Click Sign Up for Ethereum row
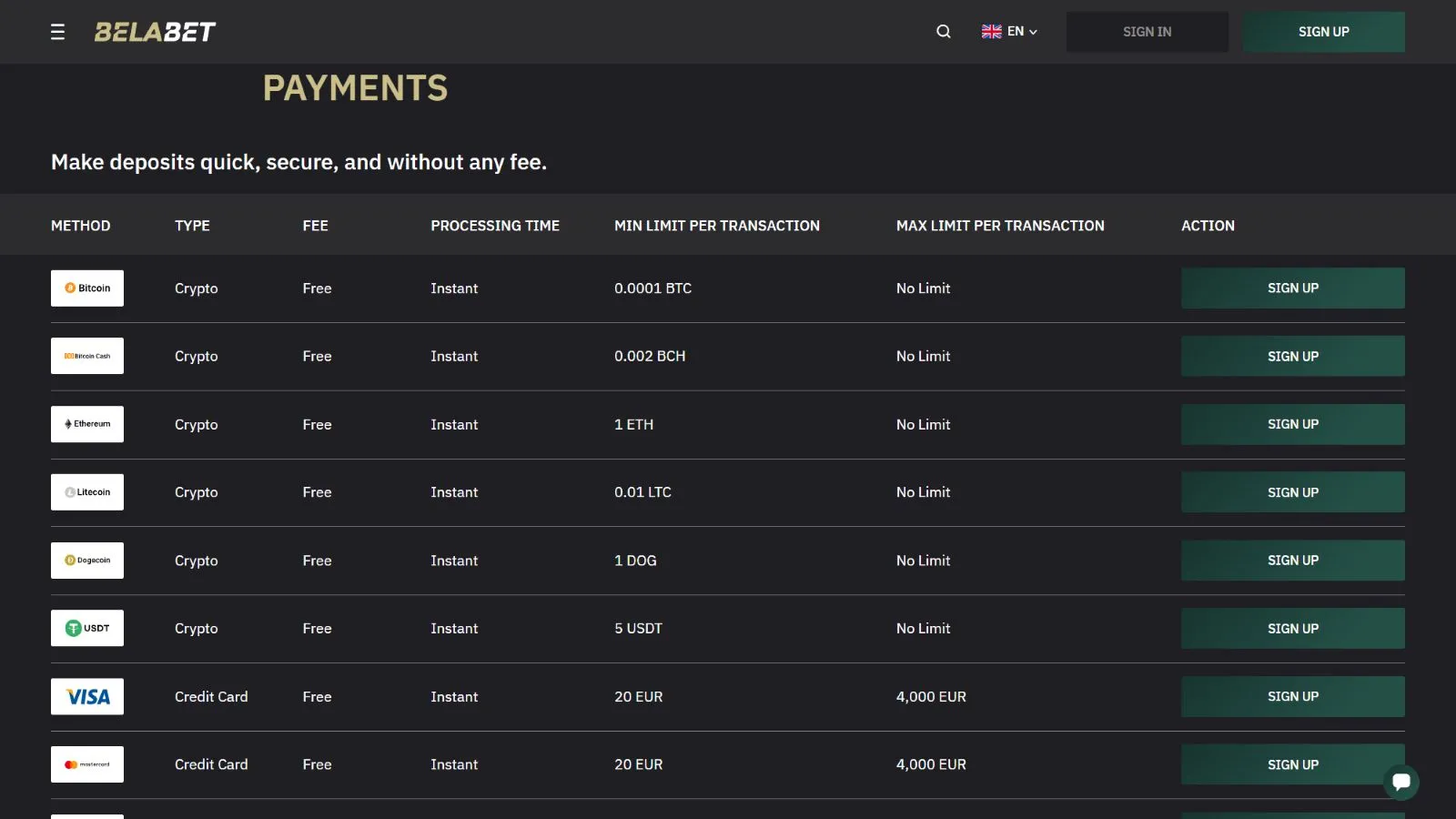This screenshot has height=819, width=1456. [x=1292, y=424]
